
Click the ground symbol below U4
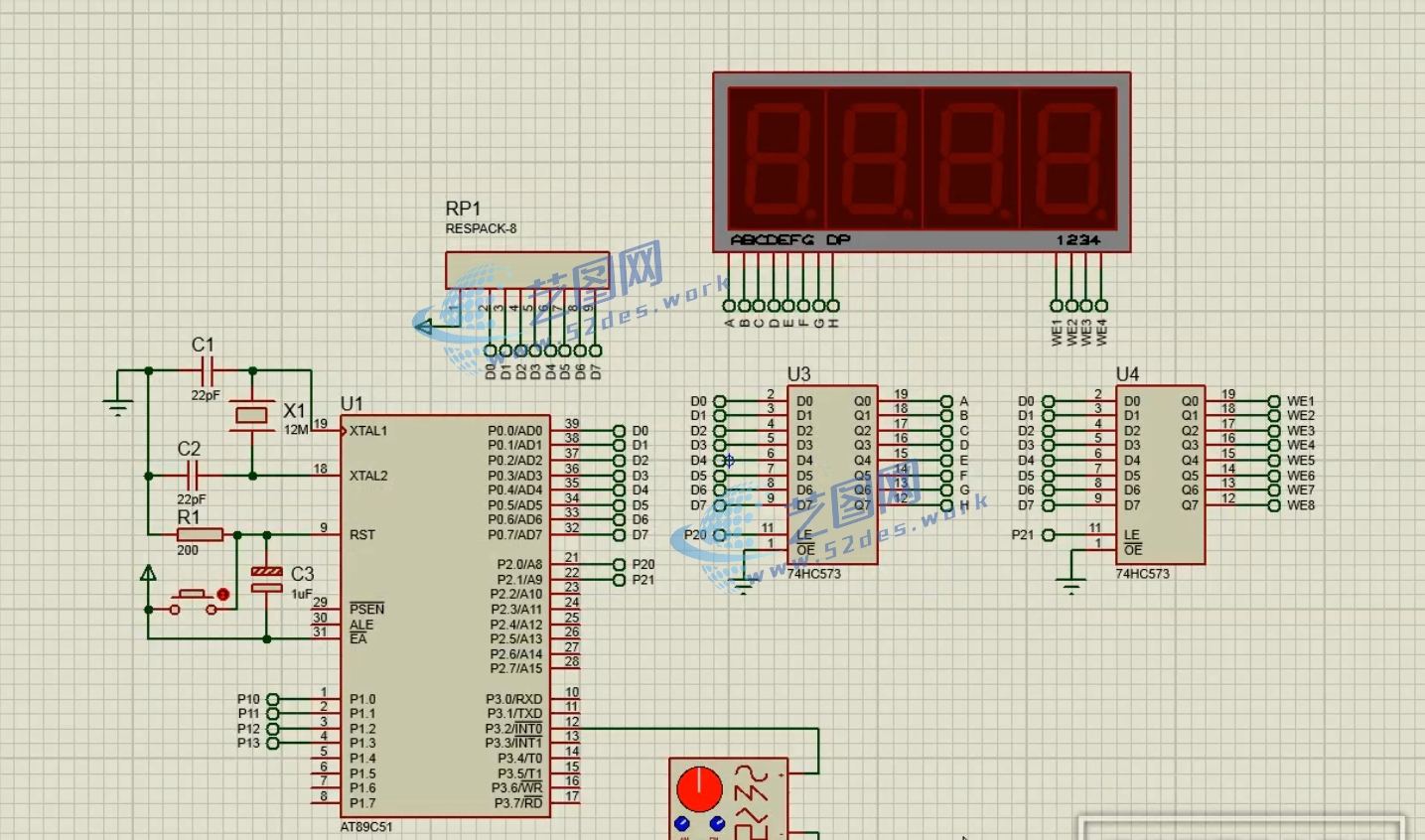[1071, 586]
